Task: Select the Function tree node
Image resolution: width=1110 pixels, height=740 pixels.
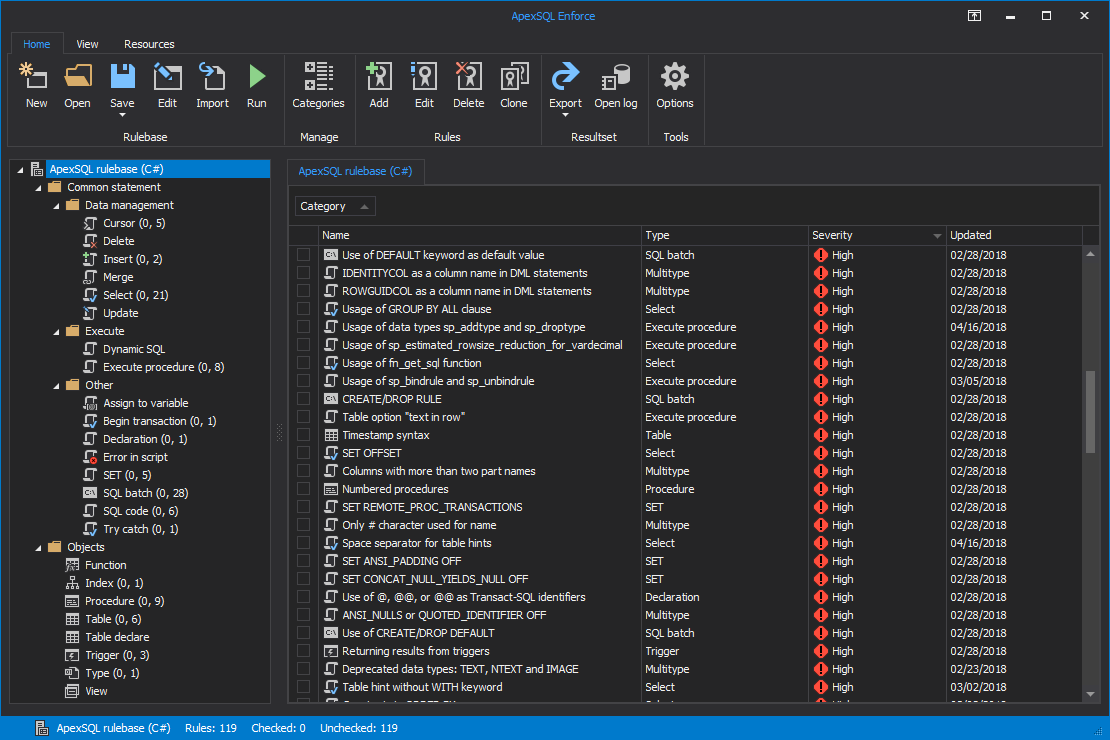Action: [x=105, y=564]
